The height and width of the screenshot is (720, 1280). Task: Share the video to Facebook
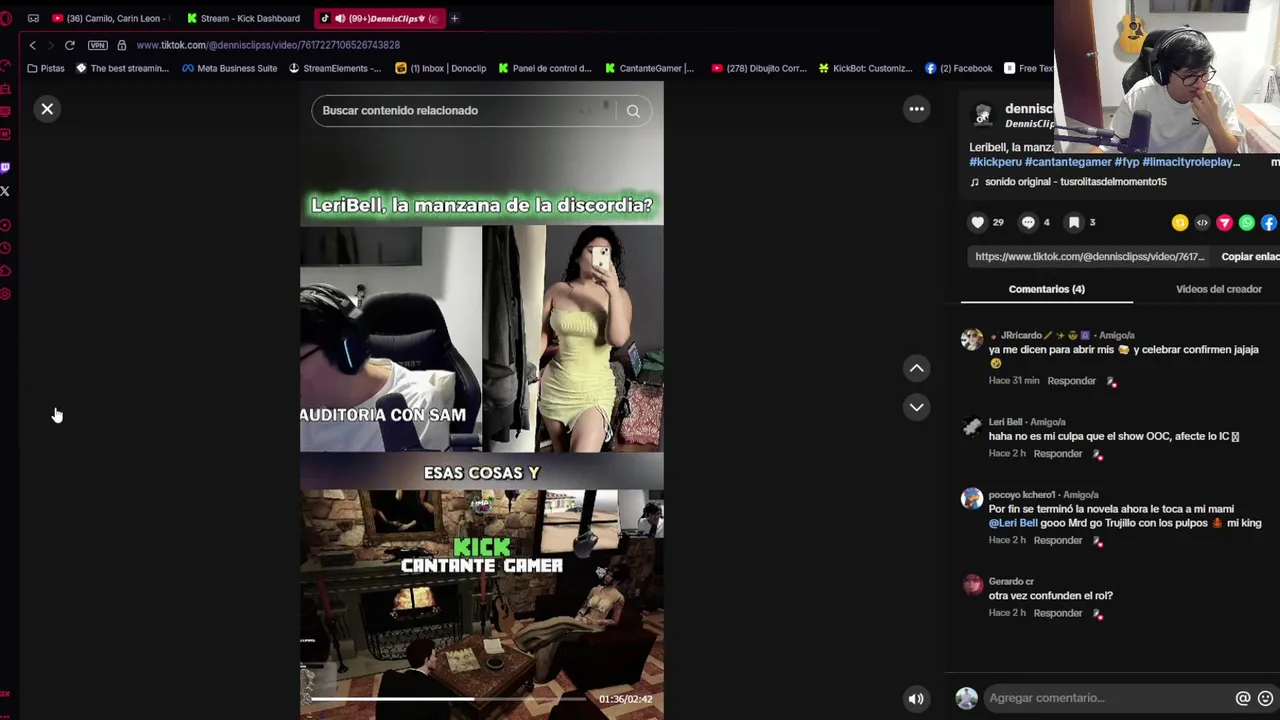tap(1268, 223)
